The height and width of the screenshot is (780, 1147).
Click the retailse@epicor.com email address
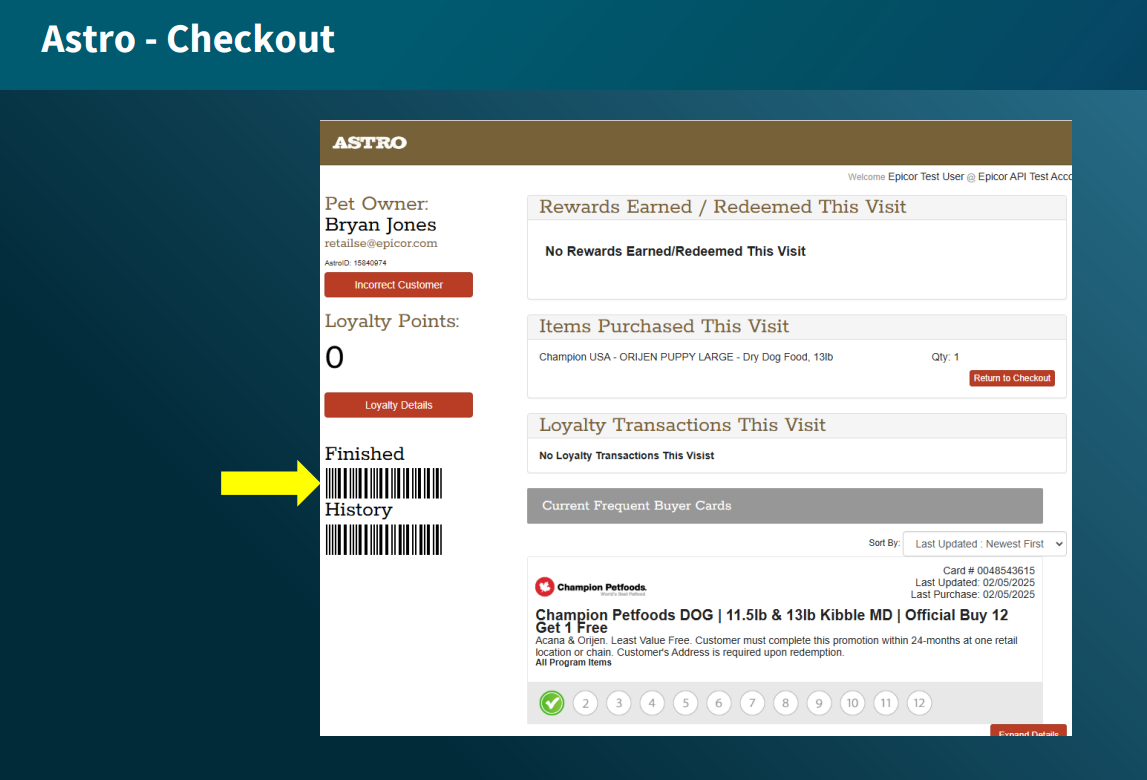(380, 243)
